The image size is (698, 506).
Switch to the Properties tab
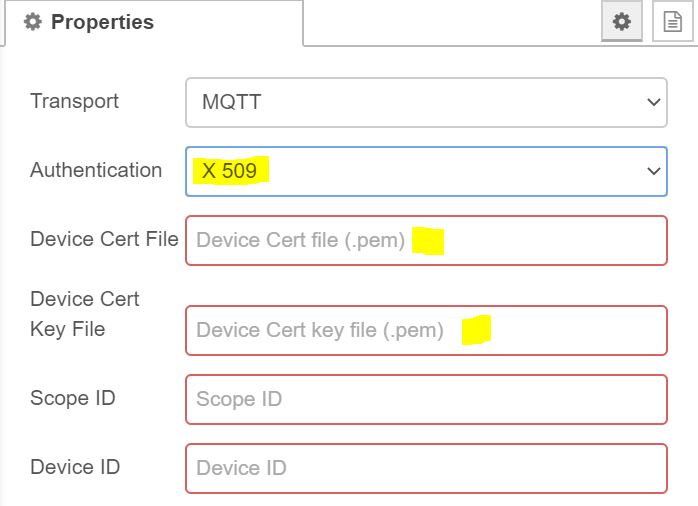point(100,22)
